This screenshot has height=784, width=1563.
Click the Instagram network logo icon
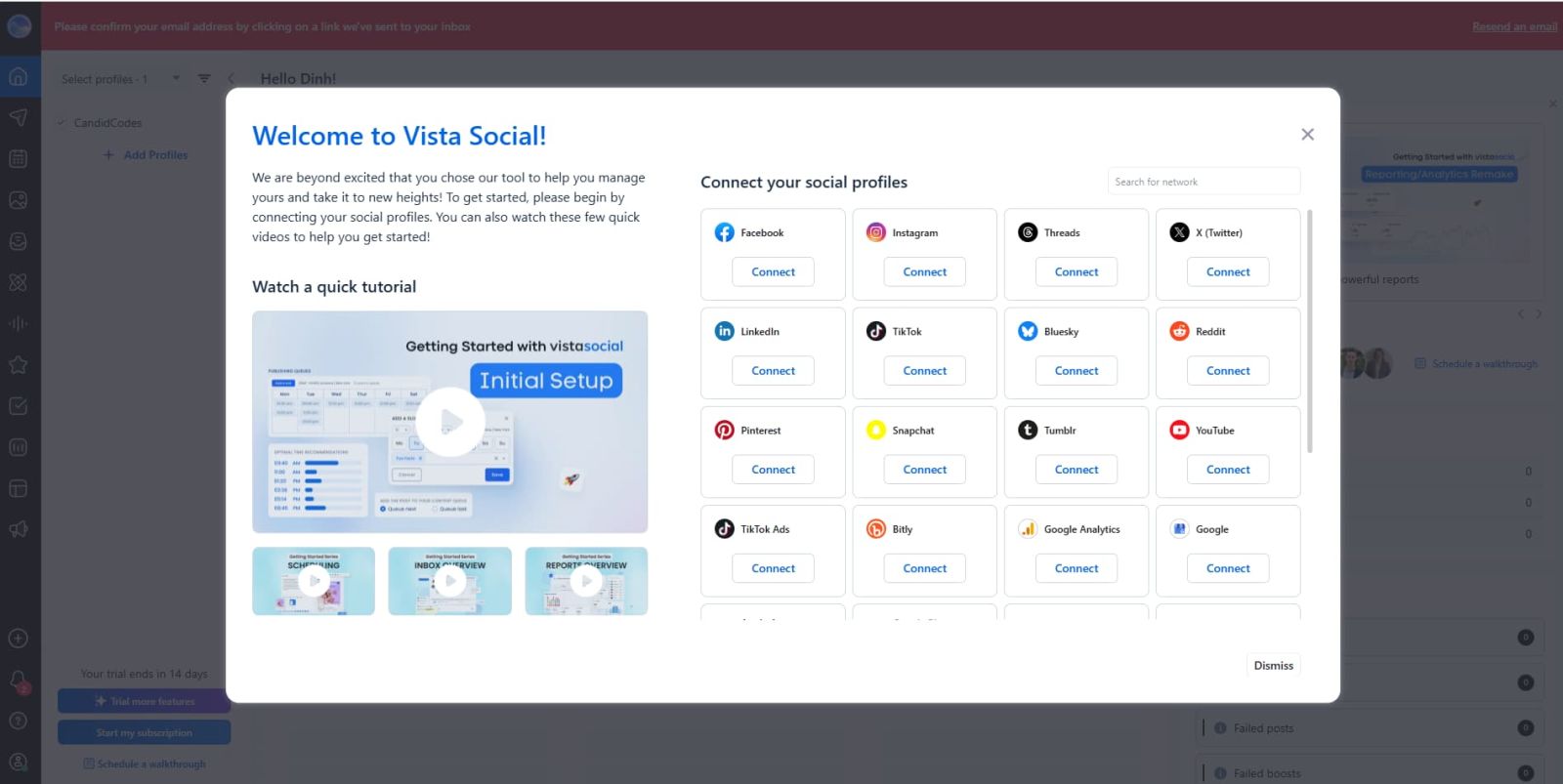pyautogui.click(x=876, y=232)
